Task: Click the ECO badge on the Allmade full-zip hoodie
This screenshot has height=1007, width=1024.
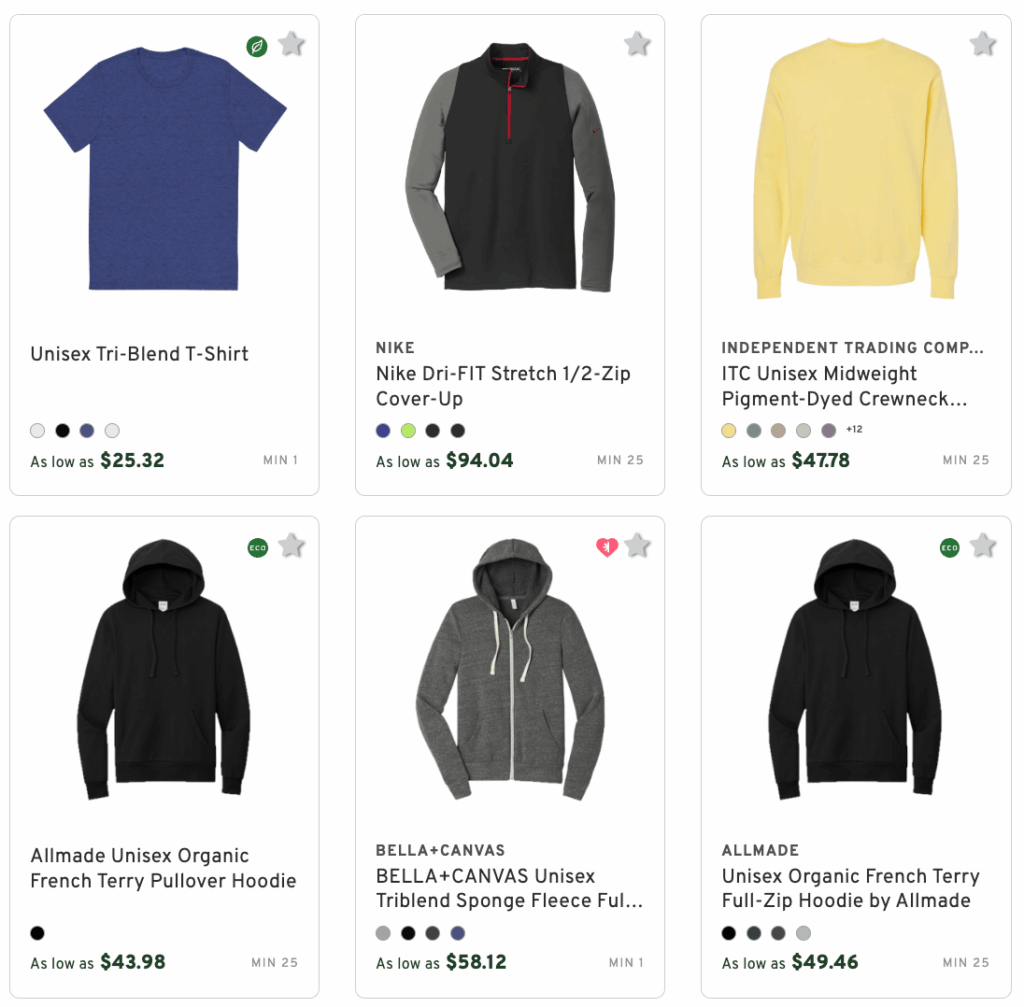Action: (949, 548)
